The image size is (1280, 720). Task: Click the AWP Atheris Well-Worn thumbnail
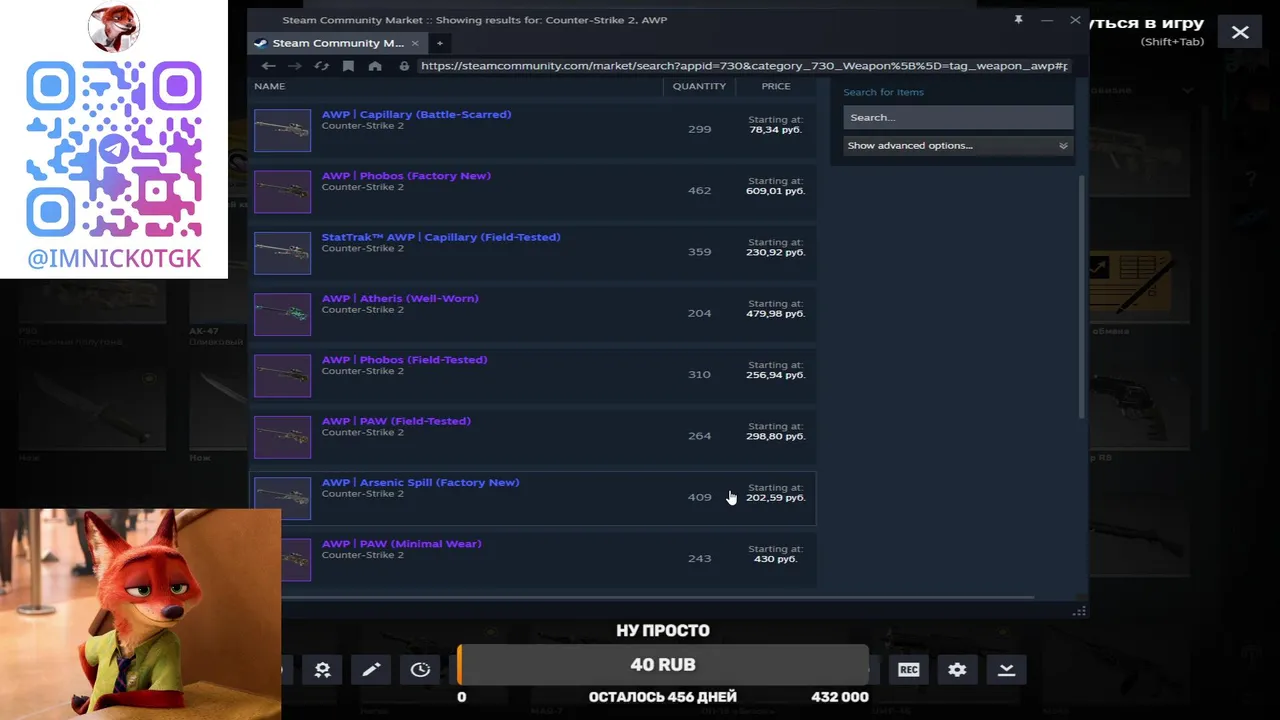pos(282,314)
